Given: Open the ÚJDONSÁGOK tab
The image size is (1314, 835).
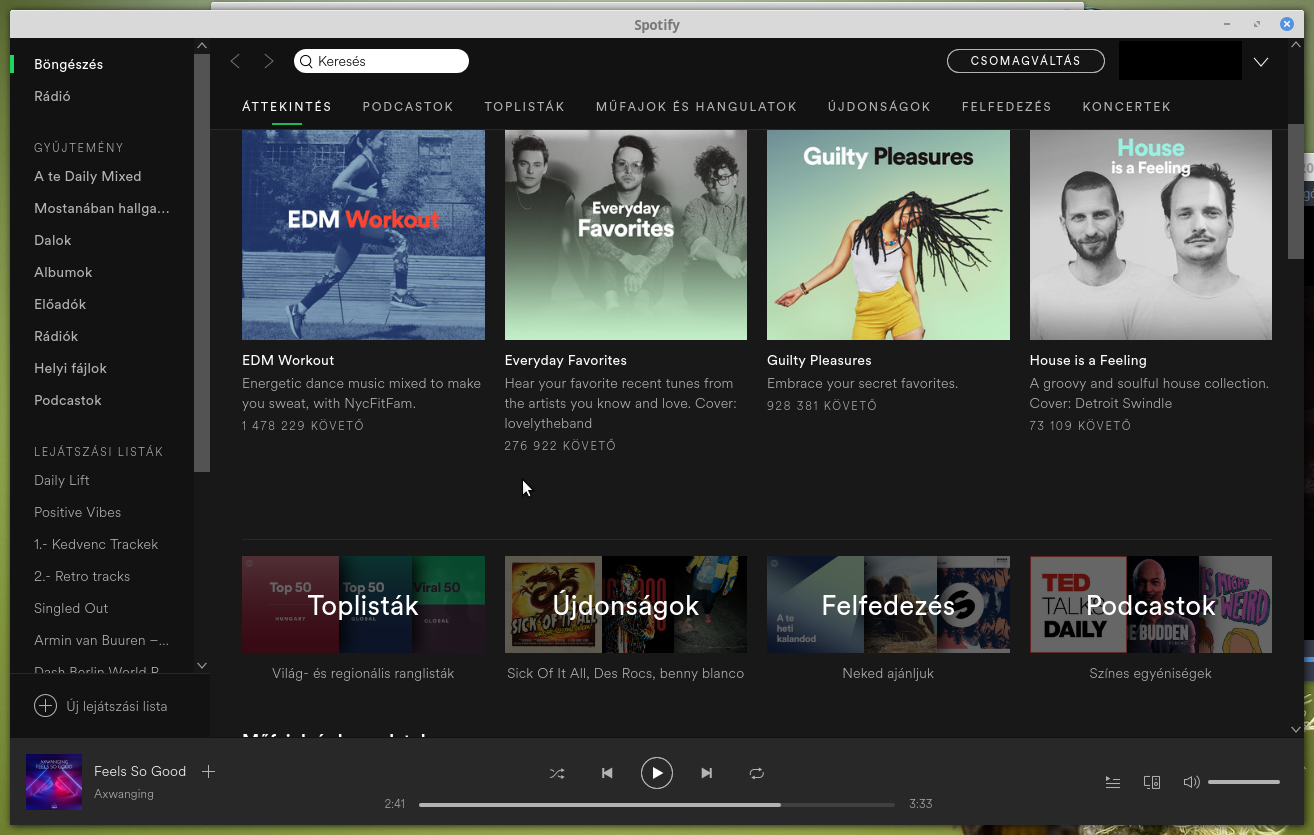Looking at the screenshot, I should click(x=880, y=107).
